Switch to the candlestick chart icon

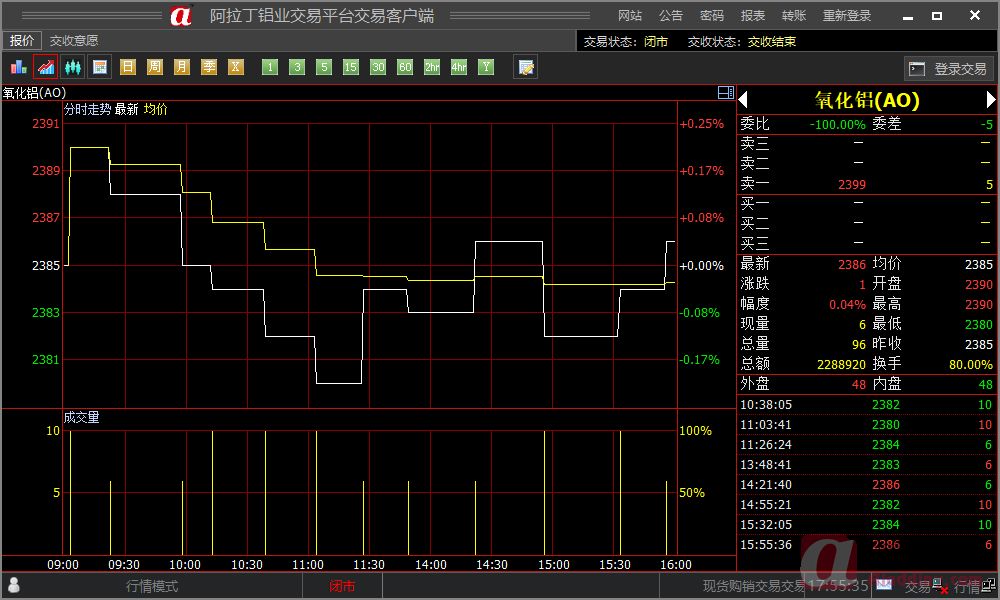pos(73,67)
